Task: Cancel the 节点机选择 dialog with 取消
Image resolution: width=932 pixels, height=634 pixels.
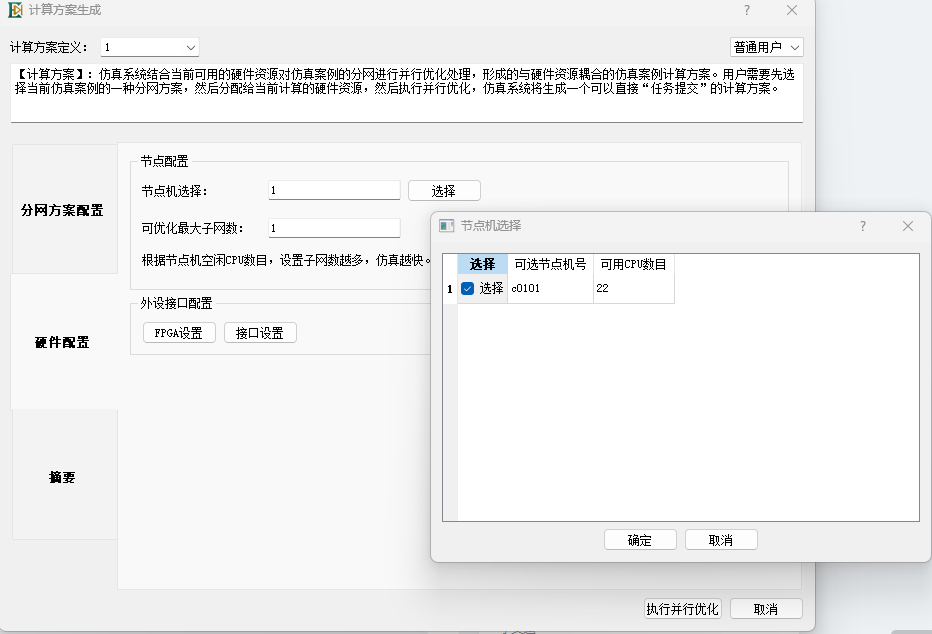Action: pos(721,540)
